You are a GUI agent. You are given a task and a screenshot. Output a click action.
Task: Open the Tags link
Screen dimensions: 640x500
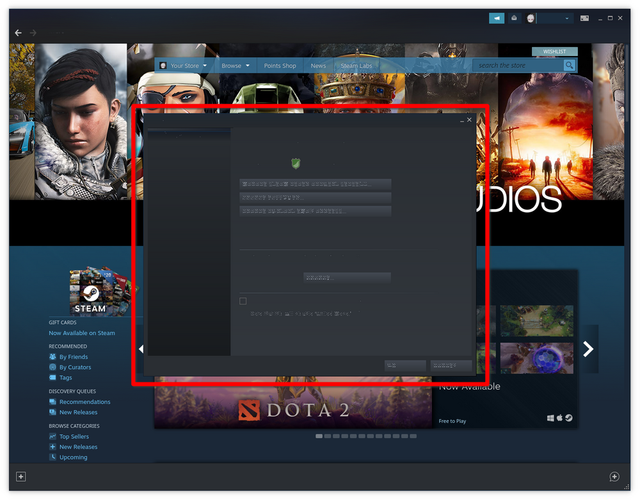click(66, 378)
